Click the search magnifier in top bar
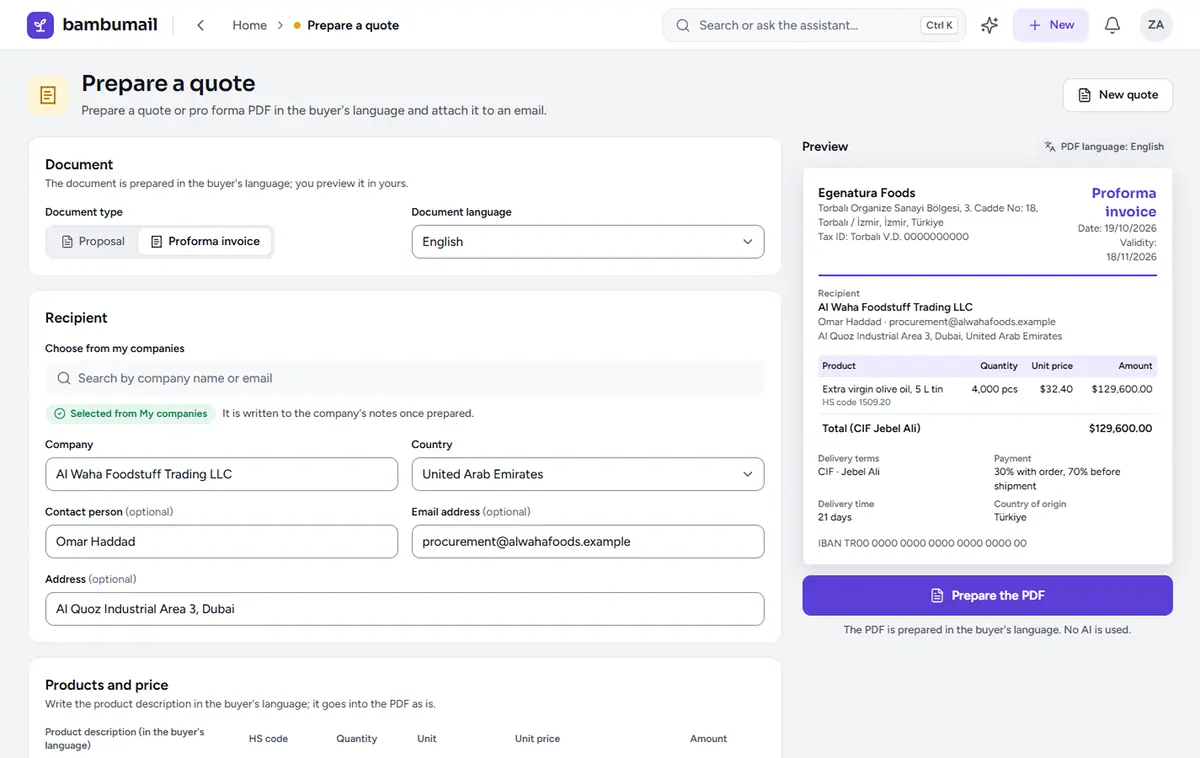This screenshot has width=1200, height=758. 683,25
